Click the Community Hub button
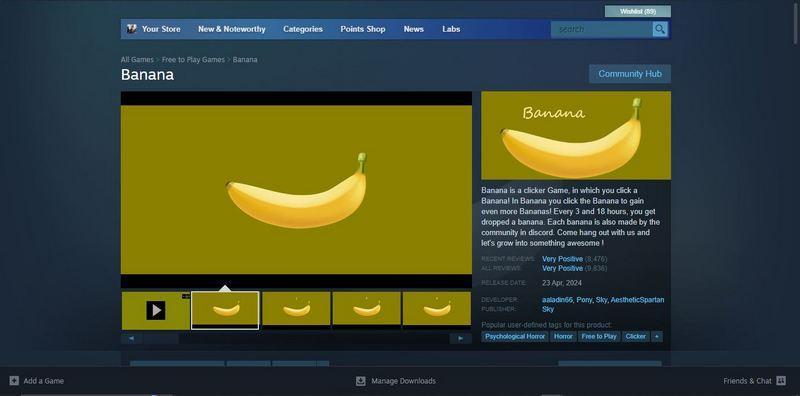 click(630, 74)
